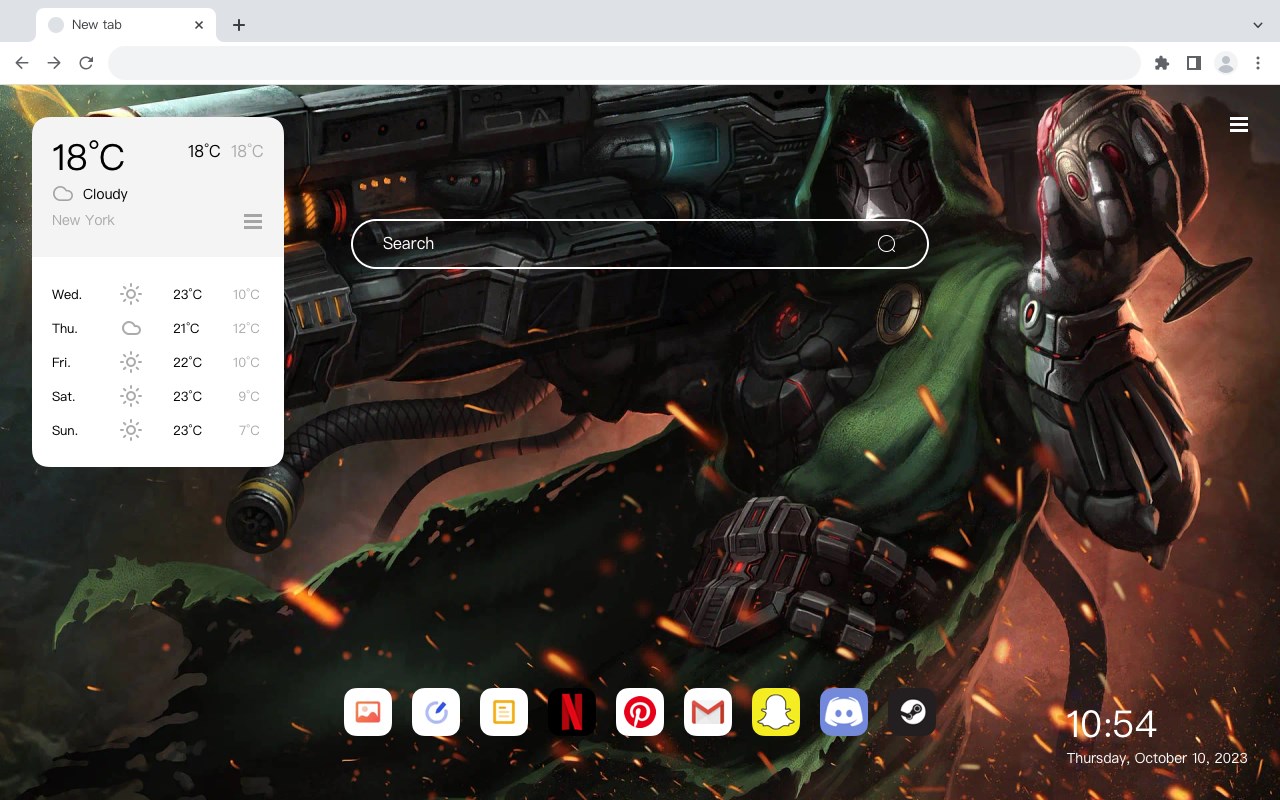
Task: Click the Friday sunny forecast icon
Action: pyautogui.click(x=131, y=362)
